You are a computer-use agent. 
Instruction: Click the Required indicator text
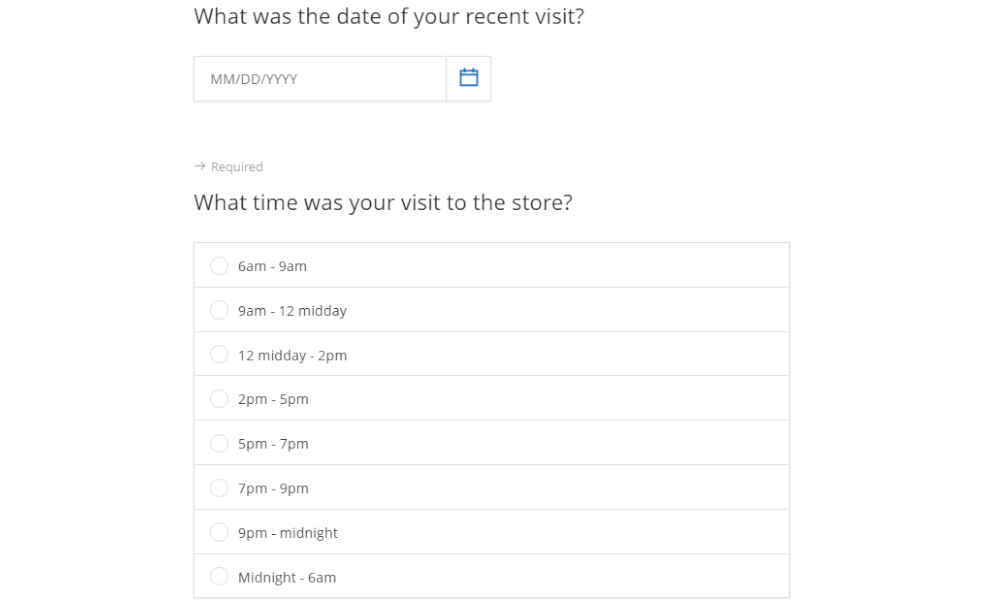tap(237, 166)
